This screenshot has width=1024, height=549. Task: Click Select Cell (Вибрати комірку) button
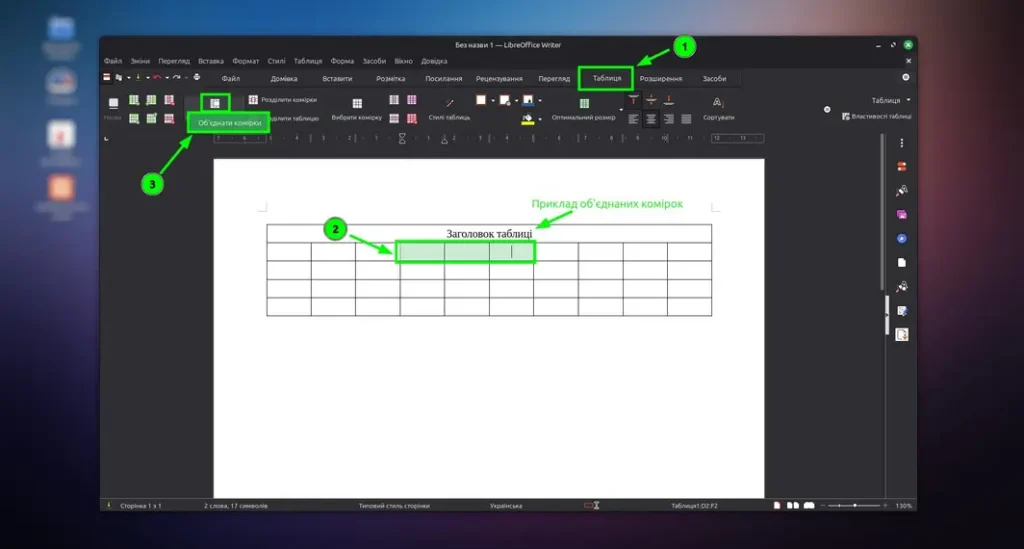tap(357, 109)
